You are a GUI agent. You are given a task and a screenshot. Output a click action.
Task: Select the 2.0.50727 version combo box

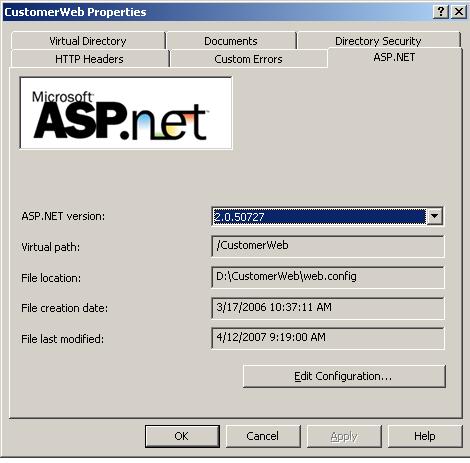pos(327,216)
